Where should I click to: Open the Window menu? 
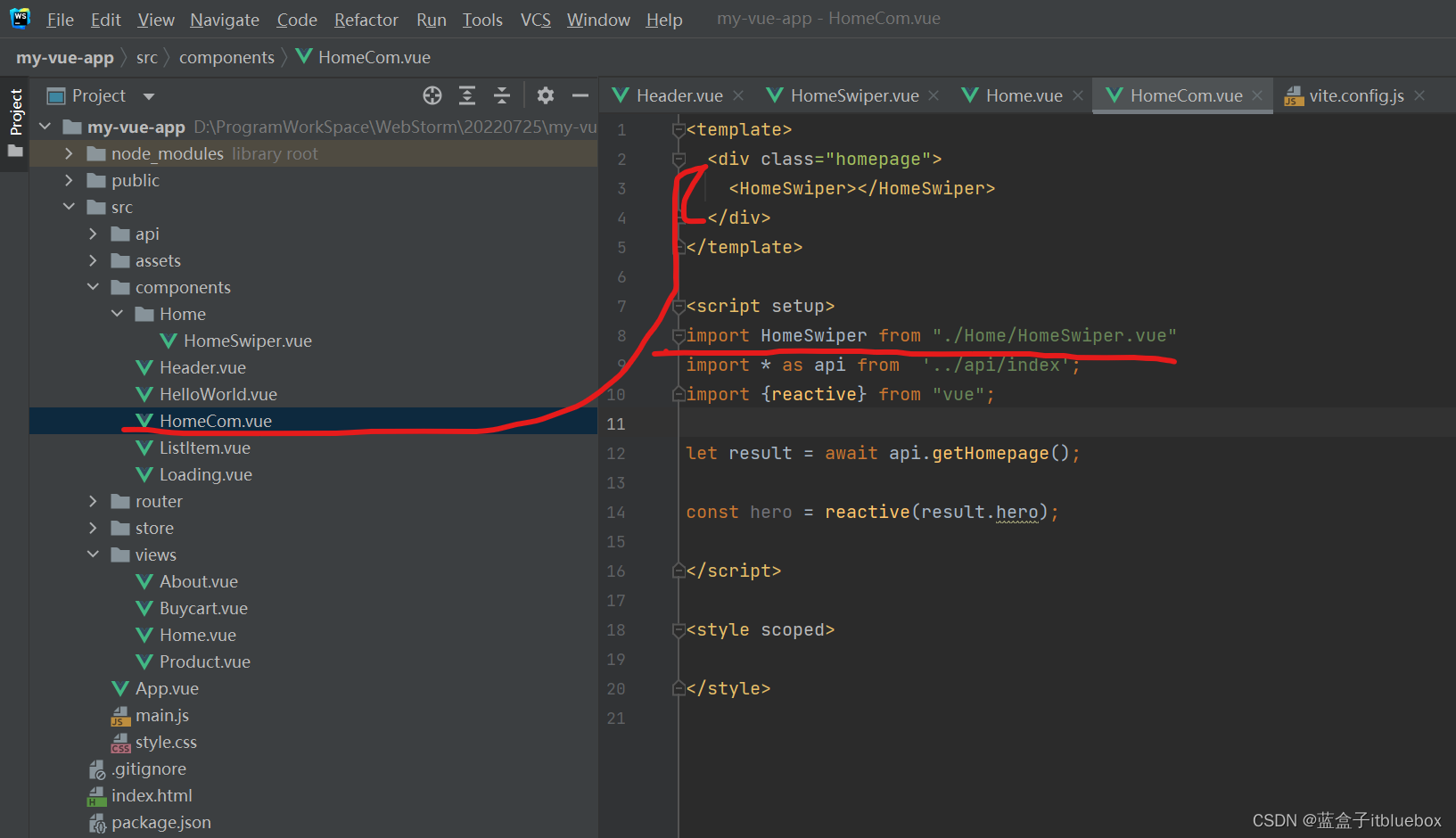(x=598, y=20)
